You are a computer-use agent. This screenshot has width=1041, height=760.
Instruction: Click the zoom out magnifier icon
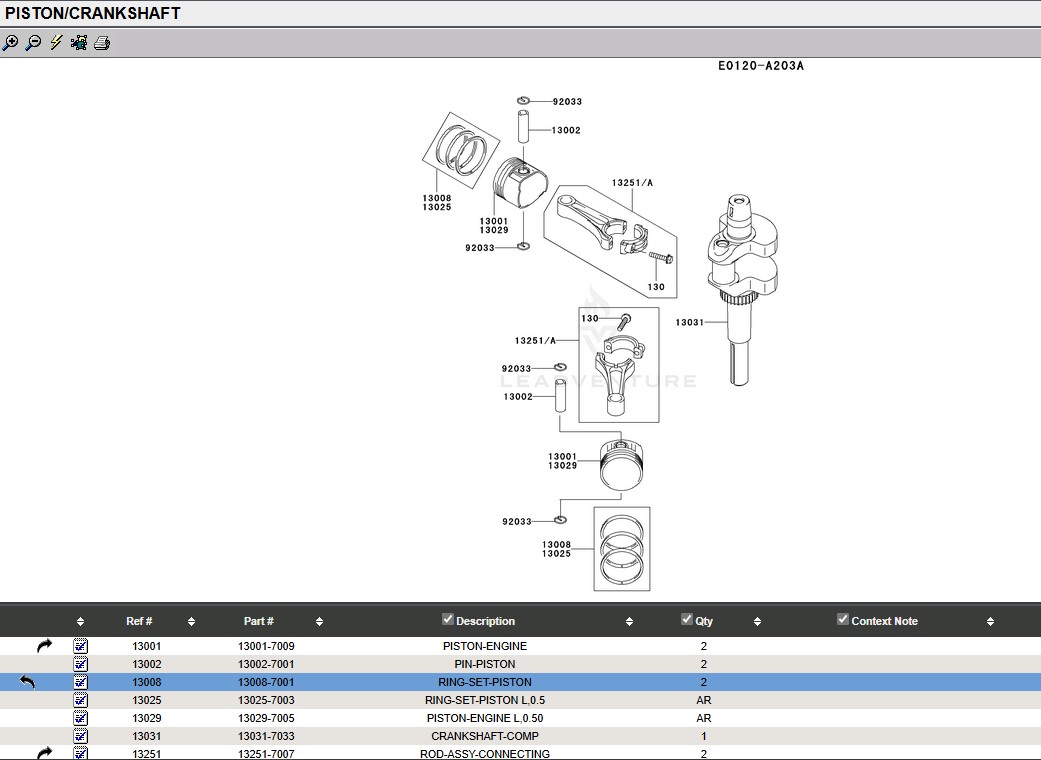click(33, 43)
